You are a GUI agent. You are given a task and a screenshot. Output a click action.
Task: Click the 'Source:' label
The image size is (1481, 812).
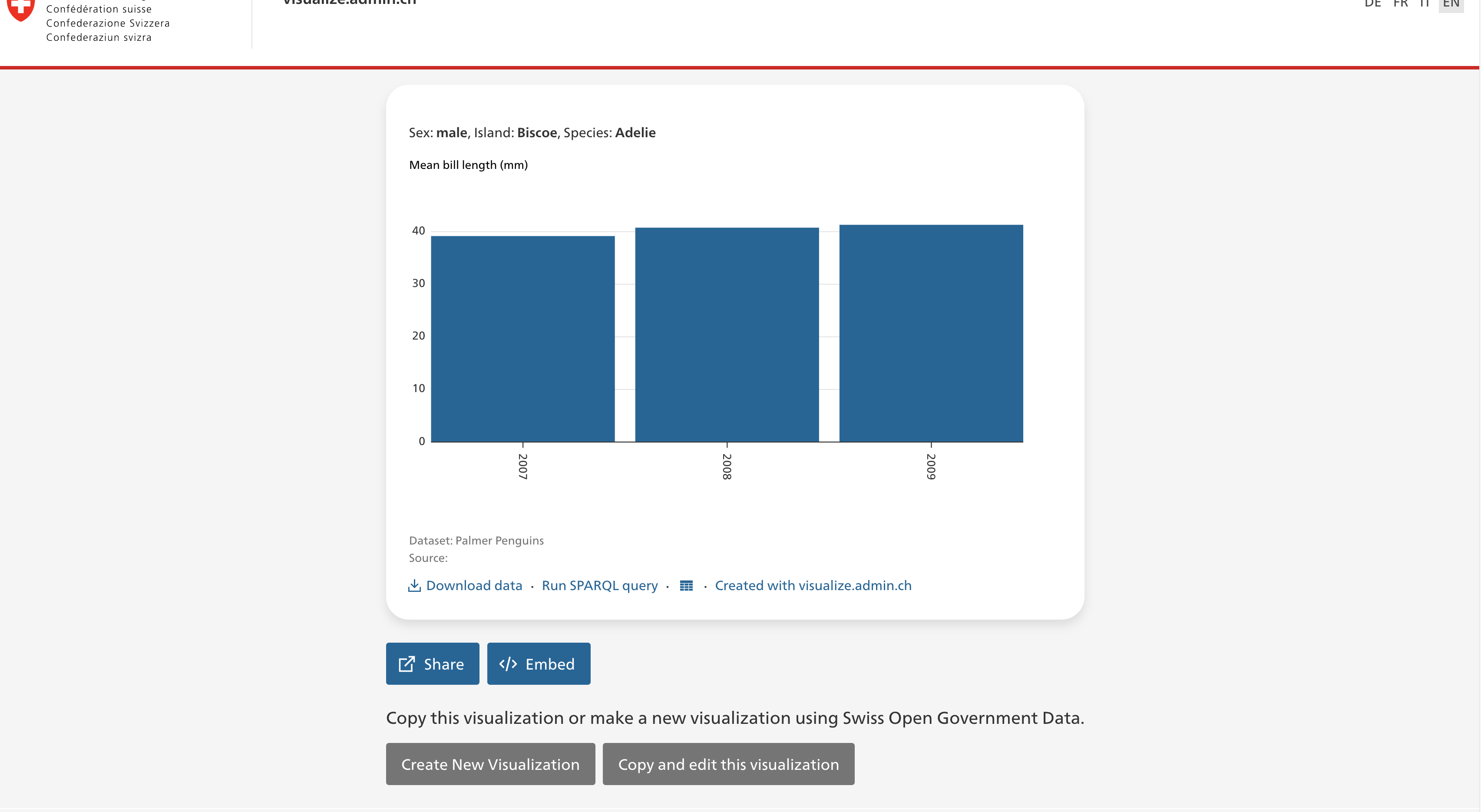(428, 558)
